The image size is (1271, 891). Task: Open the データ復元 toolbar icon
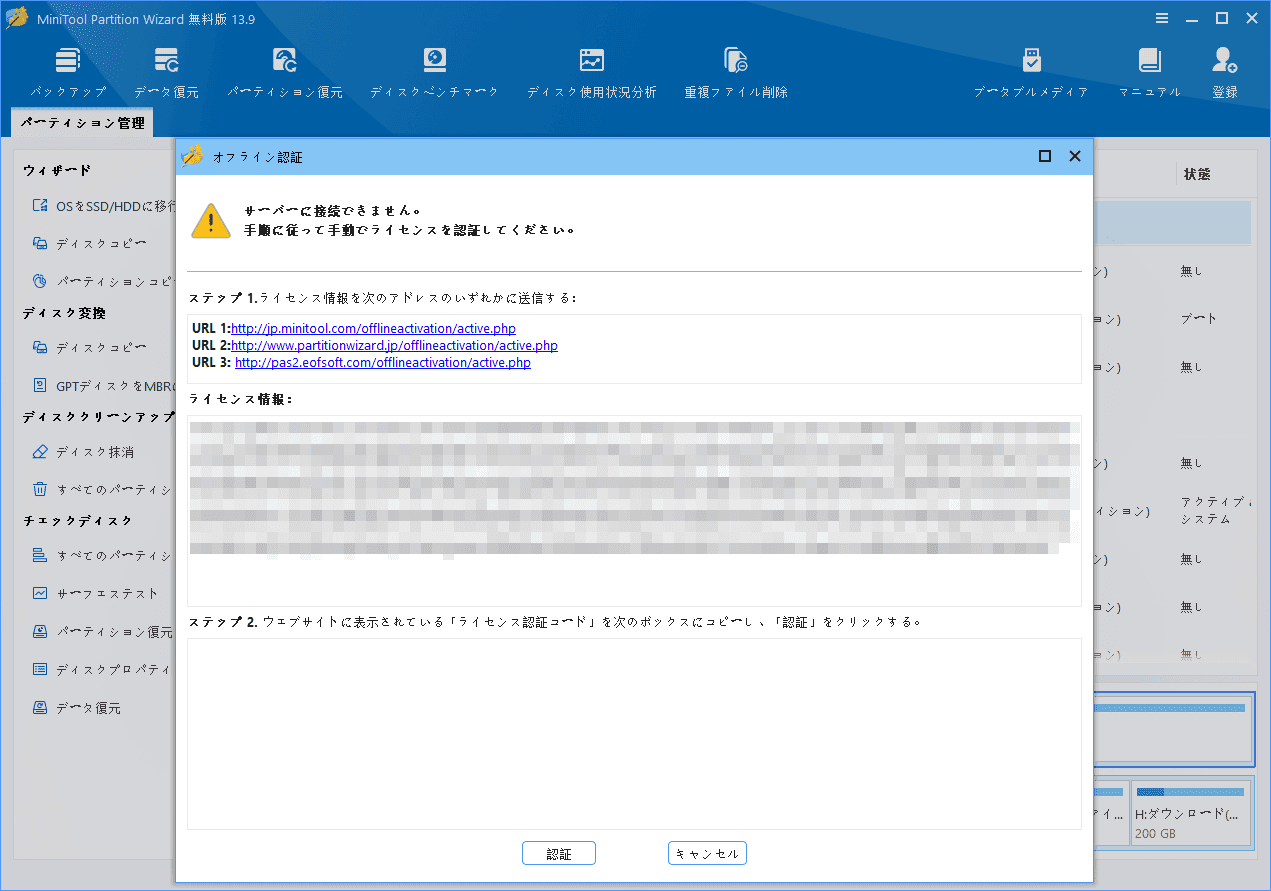pos(166,73)
